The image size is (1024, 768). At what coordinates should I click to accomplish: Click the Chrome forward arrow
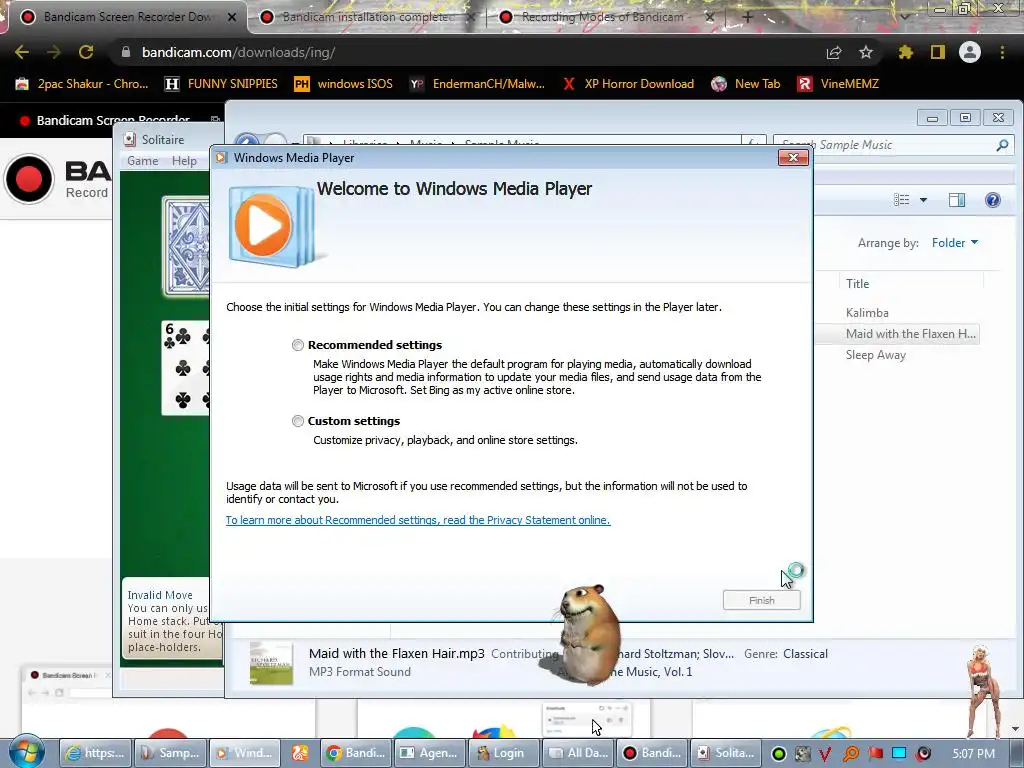pyautogui.click(x=54, y=52)
